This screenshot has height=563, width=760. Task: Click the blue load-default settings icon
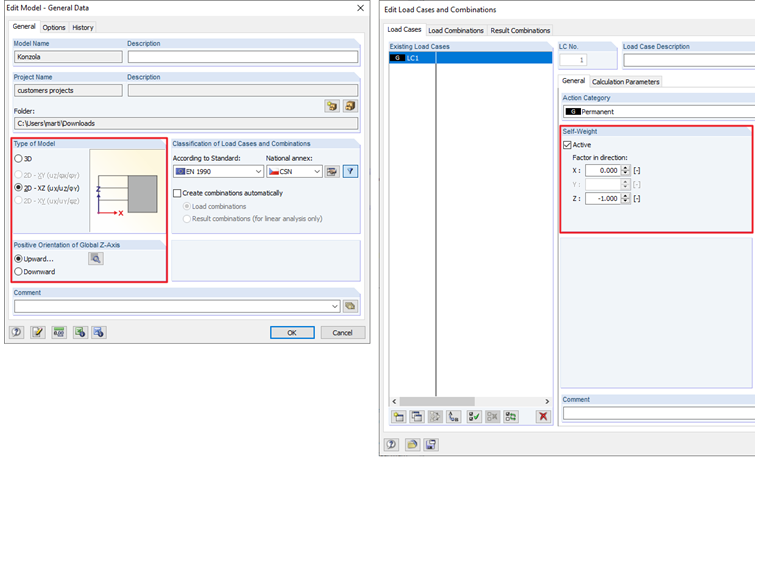98,332
